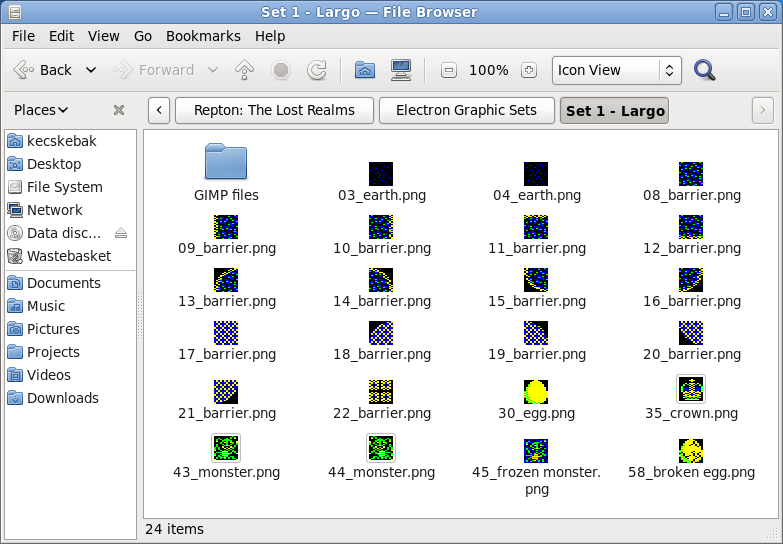Select the 35_crown.png thumbnail
This screenshot has width=783, height=544.
[691, 389]
